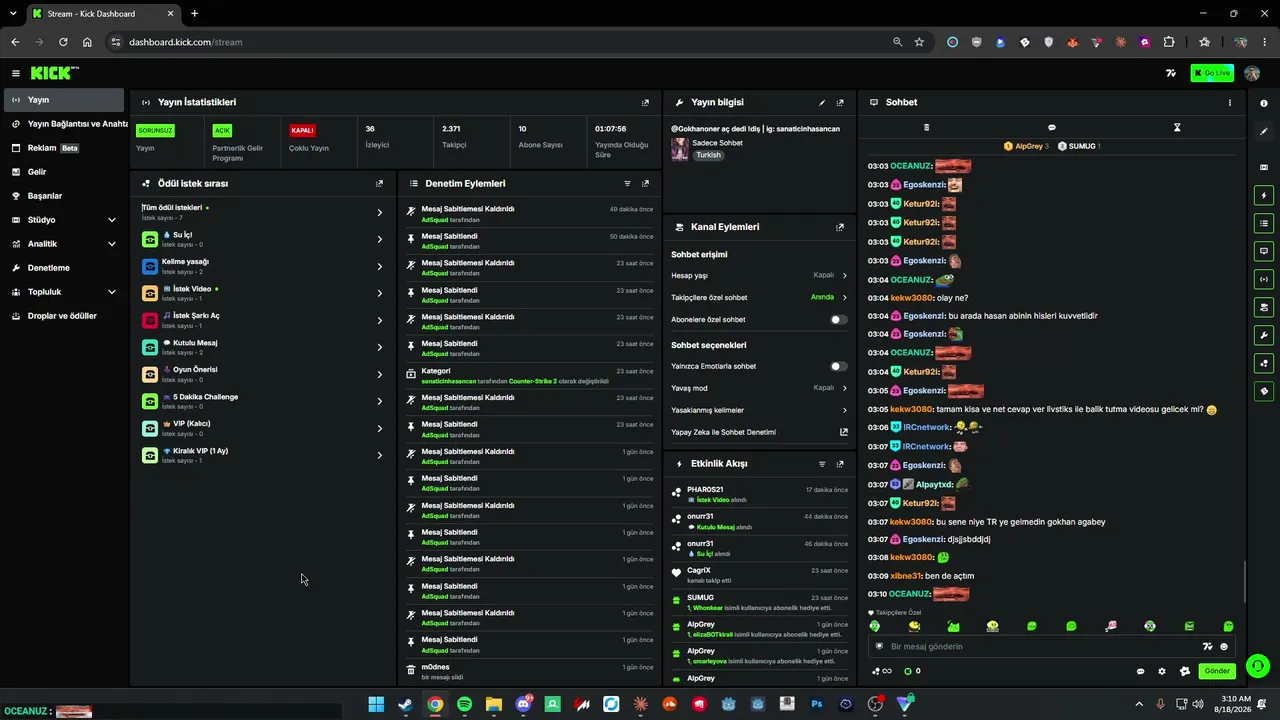Edit stream info with the pencil icon

click(x=822, y=102)
